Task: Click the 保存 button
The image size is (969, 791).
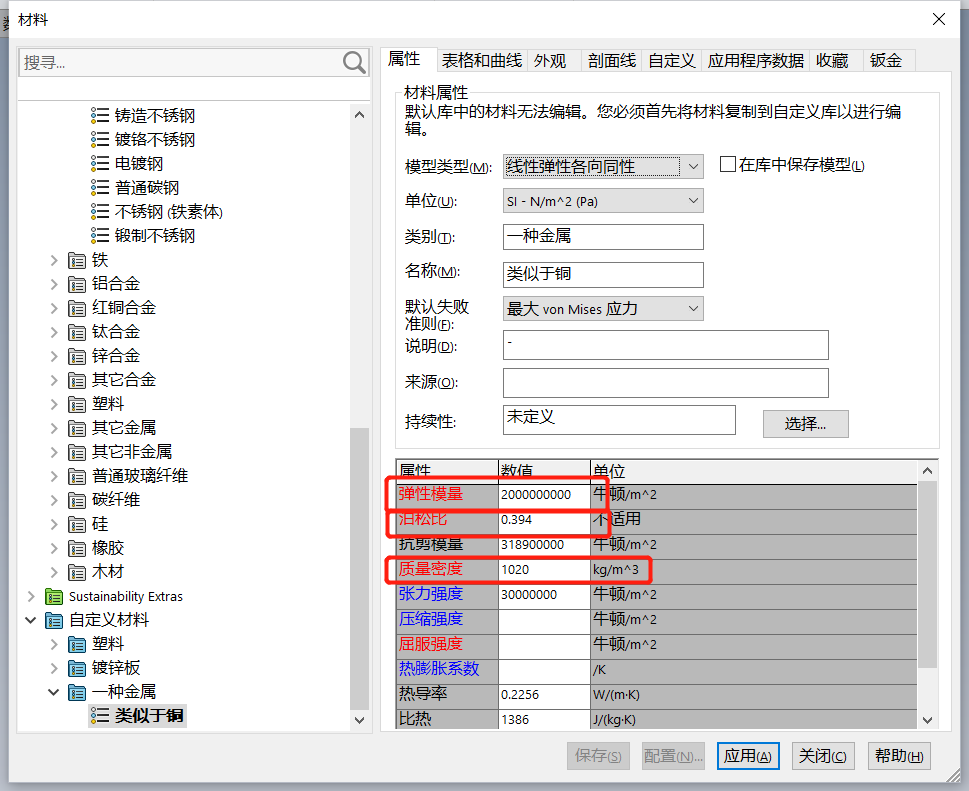Action: [x=598, y=756]
